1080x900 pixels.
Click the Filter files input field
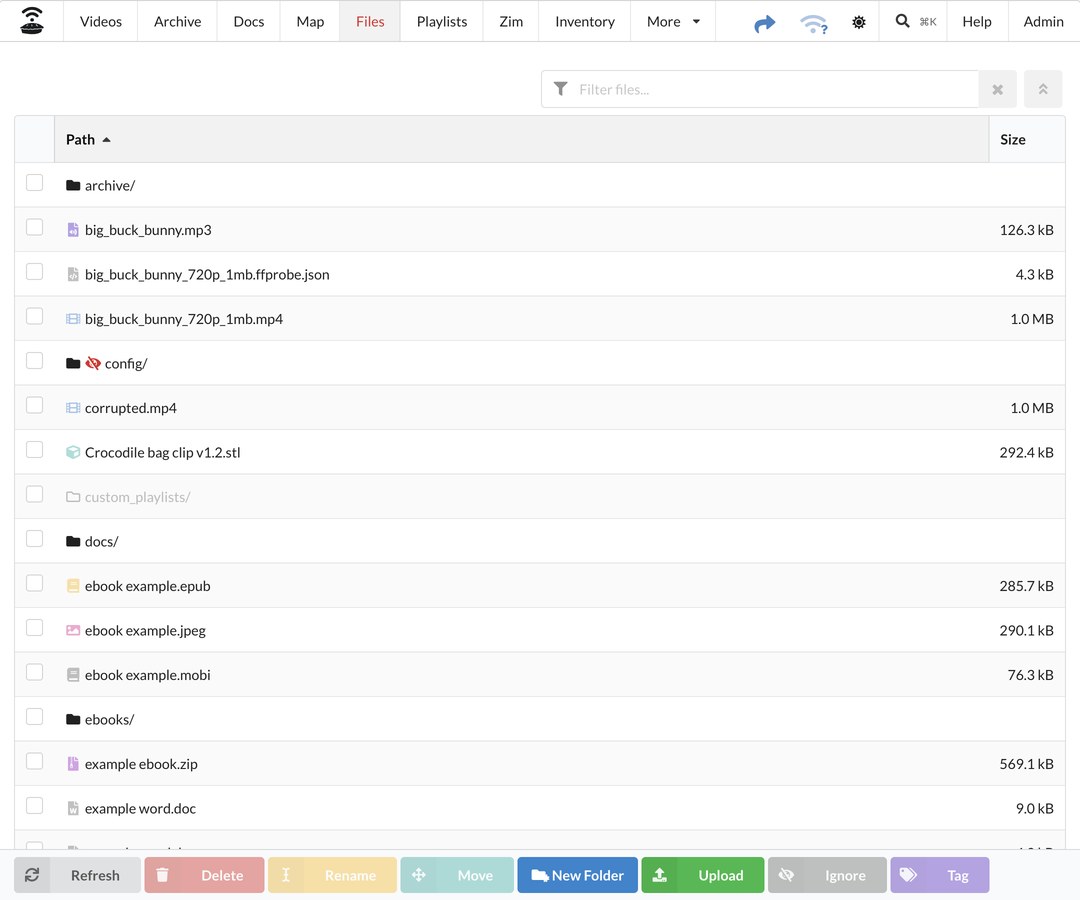[760, 90]
